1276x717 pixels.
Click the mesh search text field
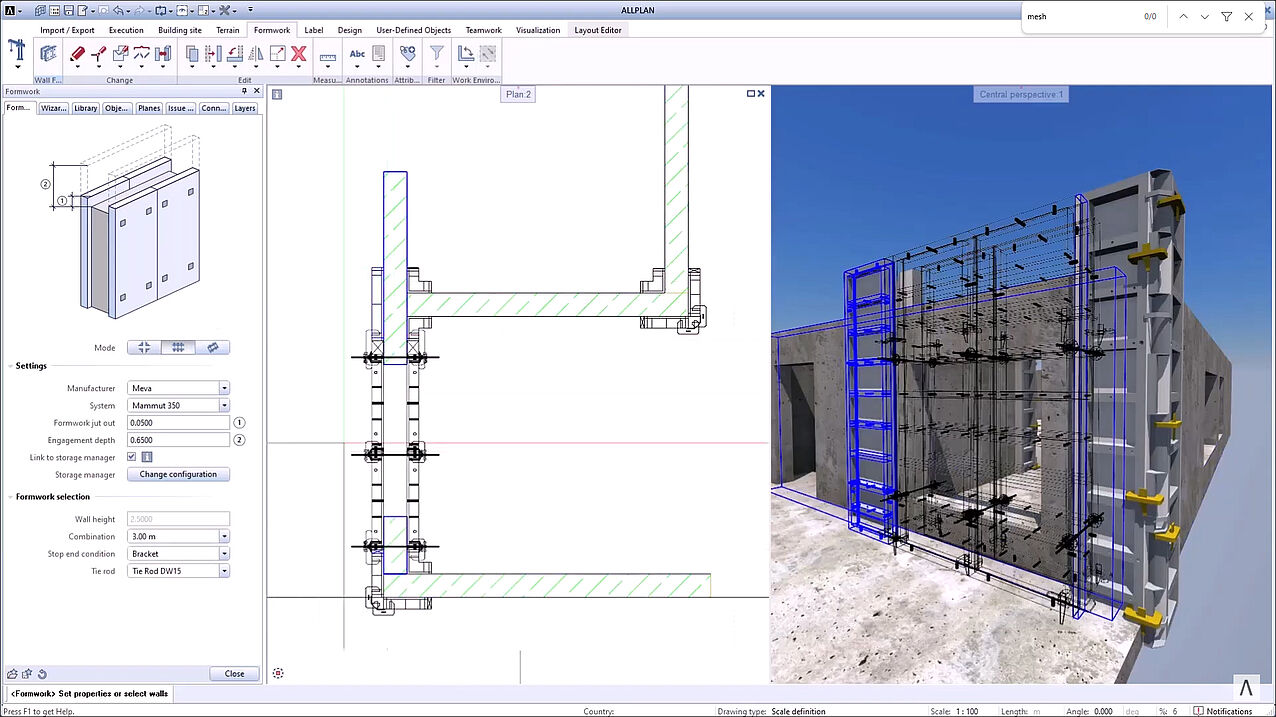pyautogui.click(x=1081, y=17)
